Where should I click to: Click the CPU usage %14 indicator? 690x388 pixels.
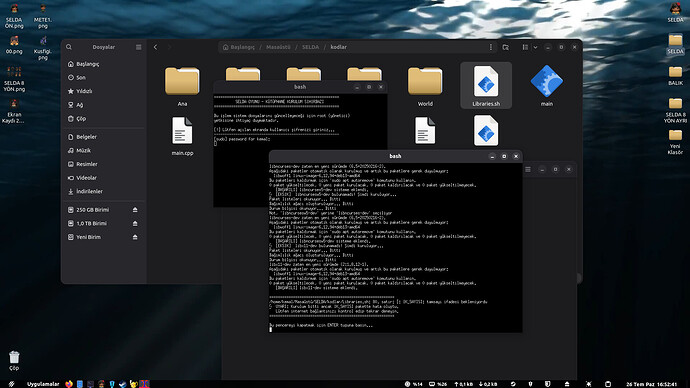pyautogui.click(x=414, y=384)
